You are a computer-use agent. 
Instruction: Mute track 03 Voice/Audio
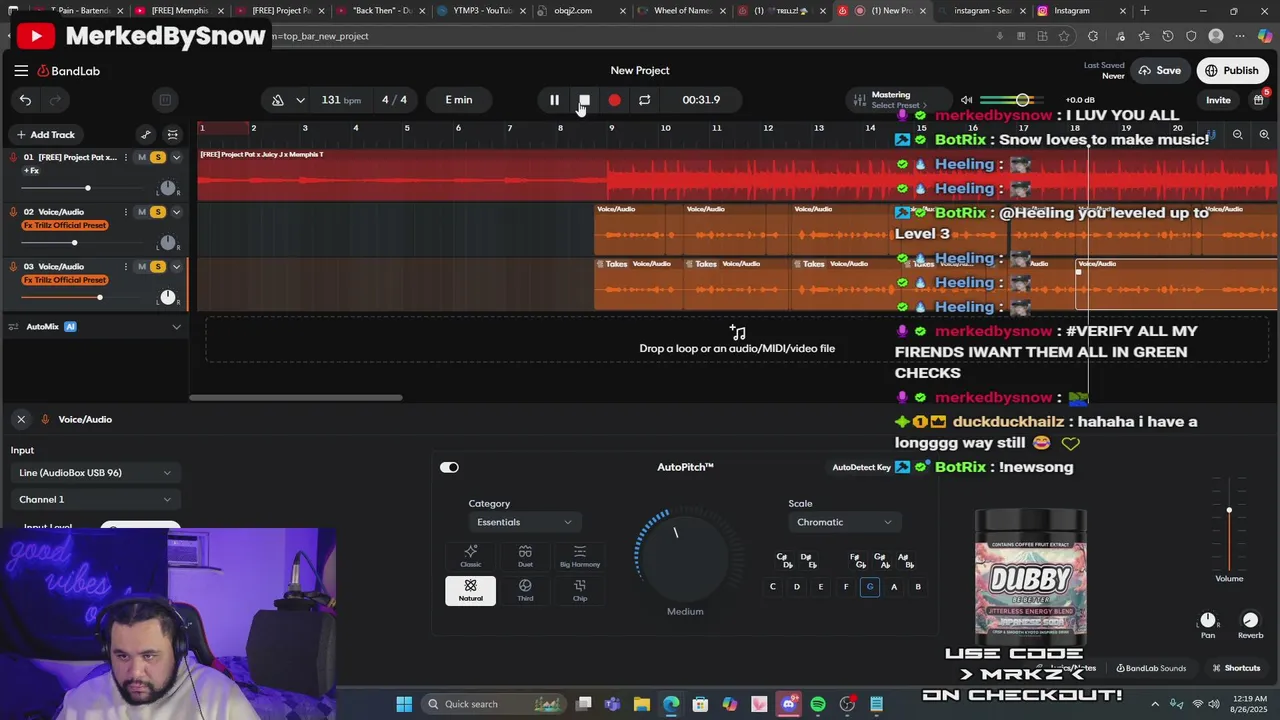[142, 267]
